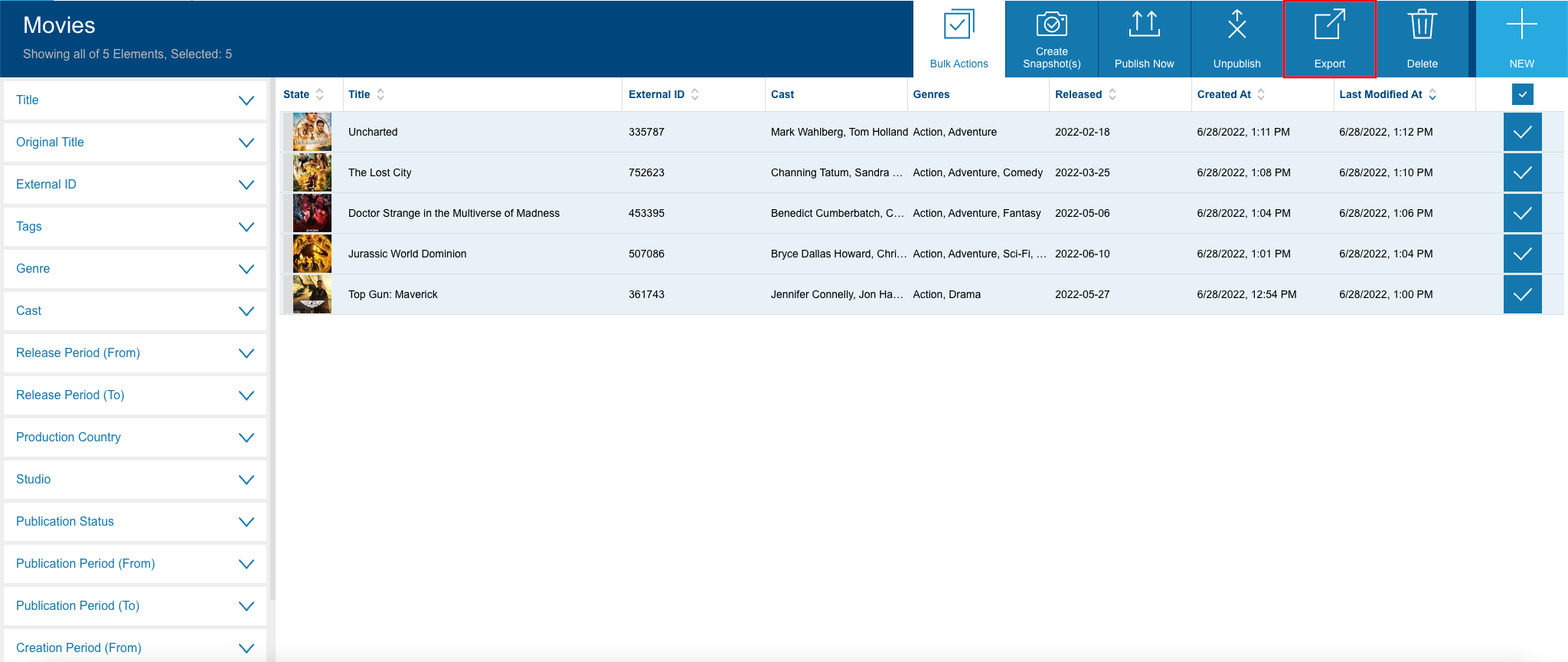Click the Publish Now icon
The image size is (1568, 662).
pos(1144,24)
